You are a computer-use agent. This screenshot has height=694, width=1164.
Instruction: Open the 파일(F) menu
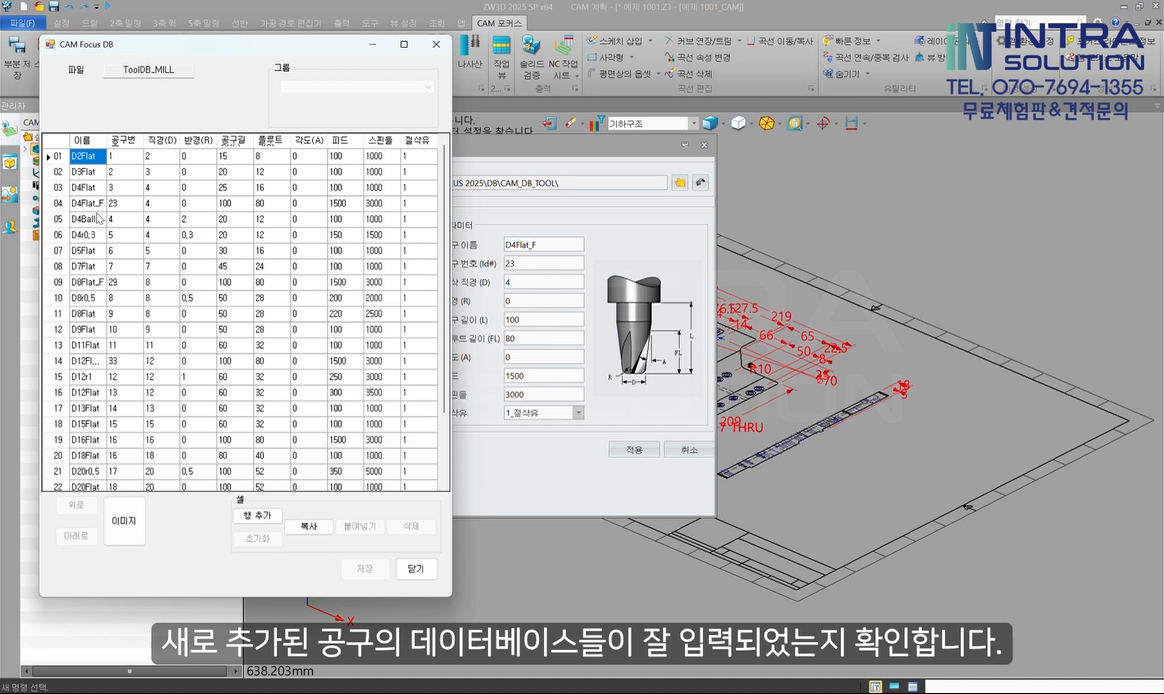point(22,23)
